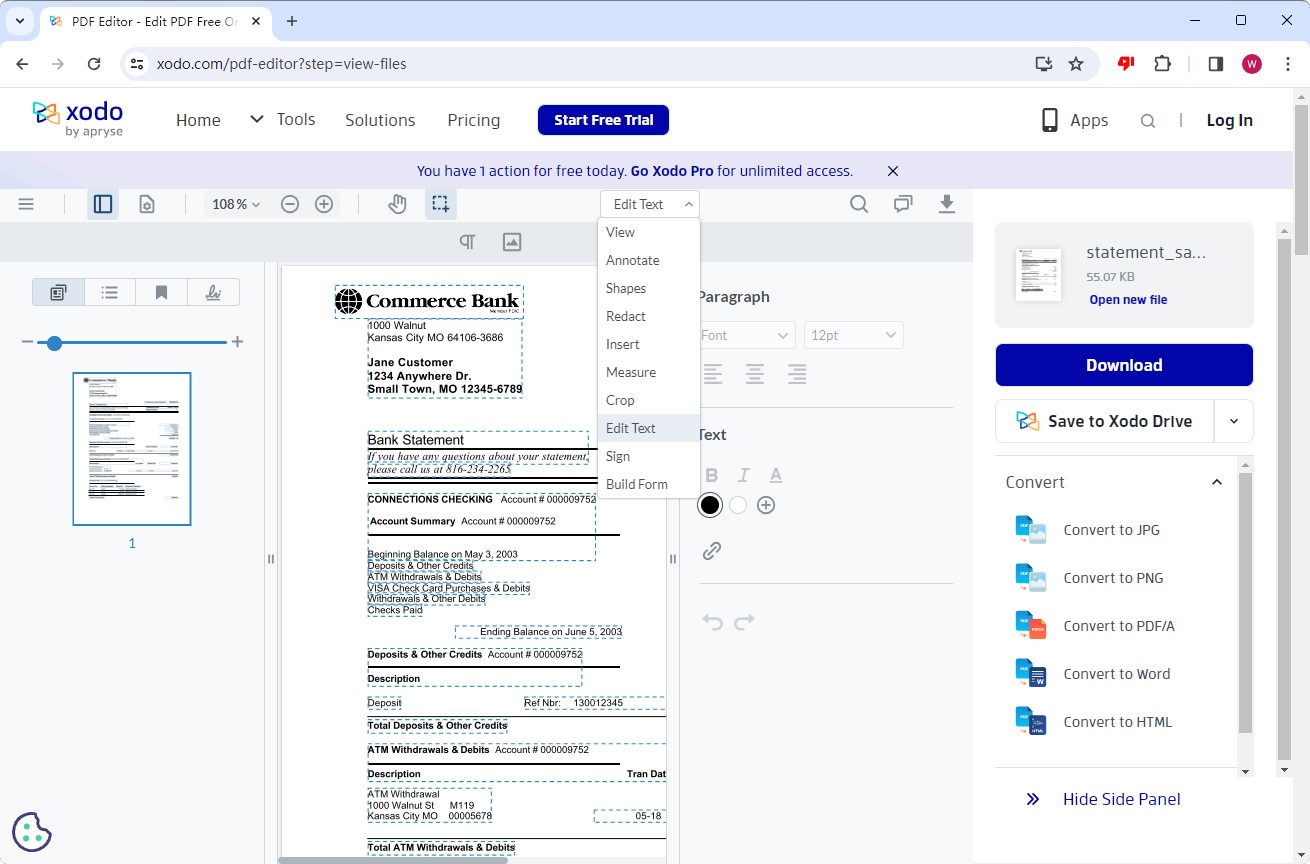Click the thumbnail size slider handle
The image size is (1310, 864).
(x=55, y=343)
